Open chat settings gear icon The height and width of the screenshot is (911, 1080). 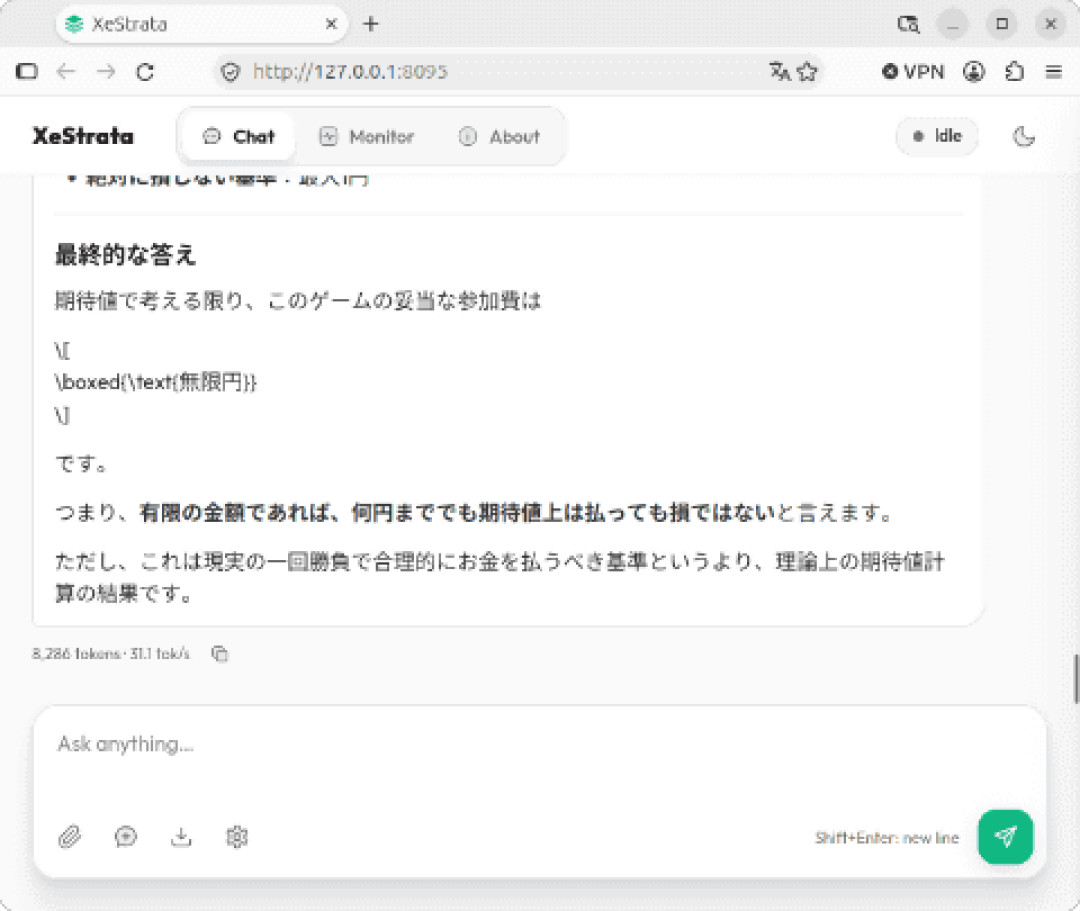click(x=237, y=837)
